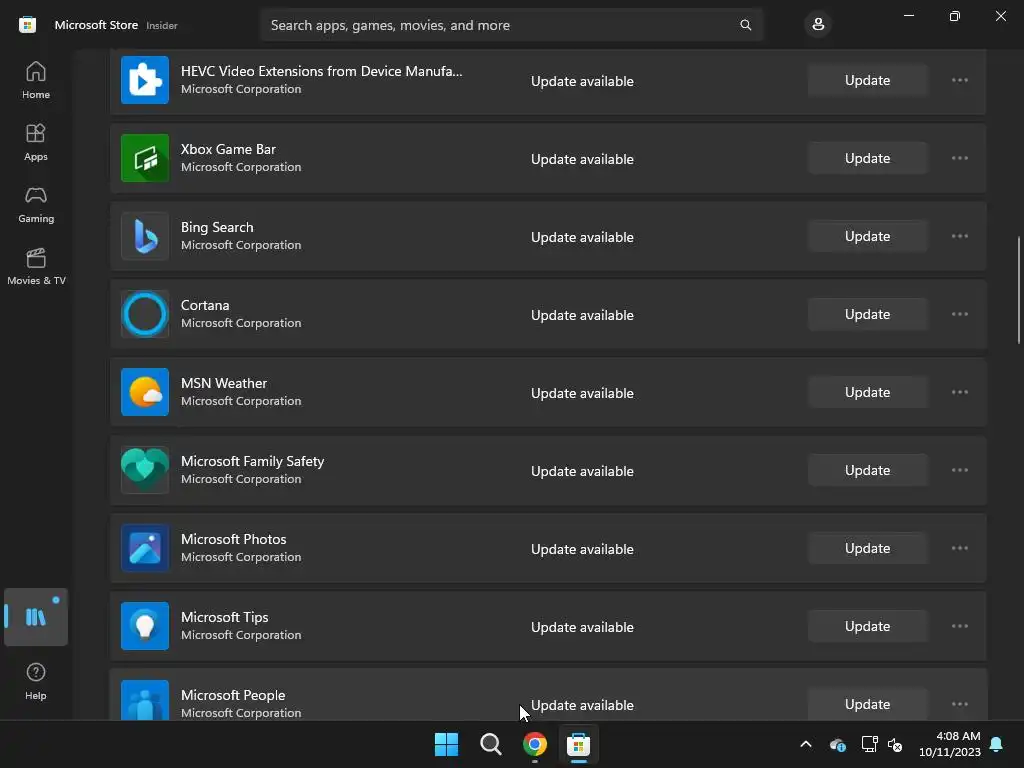Open Help in the sidebar
Screen dimensions: 1024x768
36,682
